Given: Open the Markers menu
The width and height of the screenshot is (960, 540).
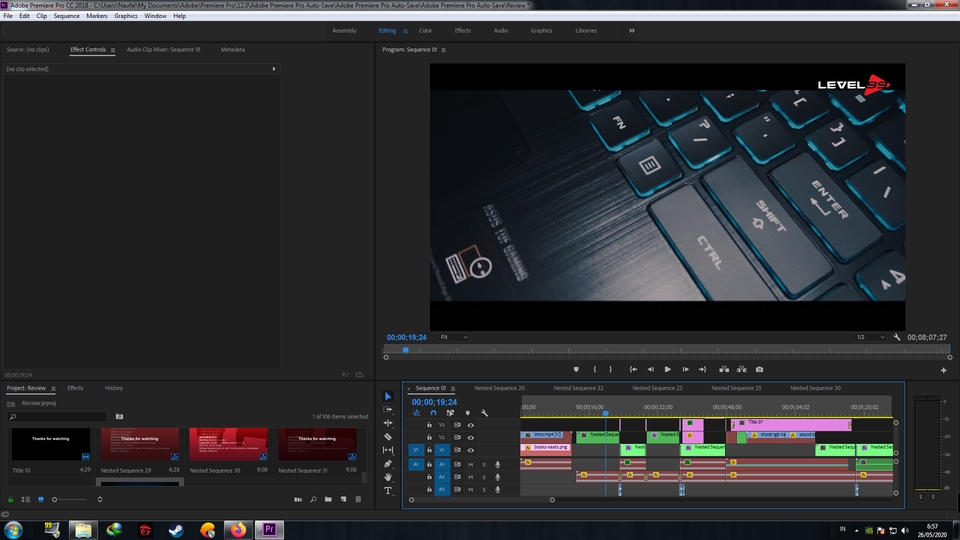Looking at the screenshot, I should 96,16.
